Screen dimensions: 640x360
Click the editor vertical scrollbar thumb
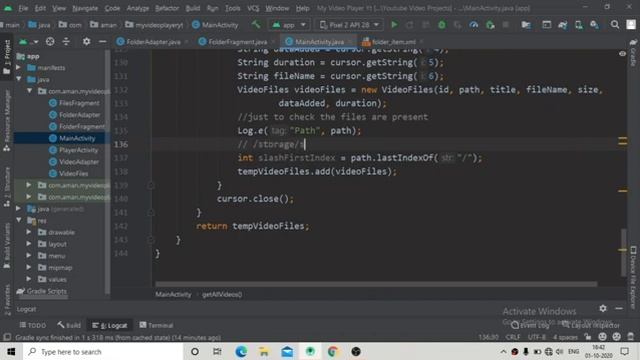tap(623, 252)
